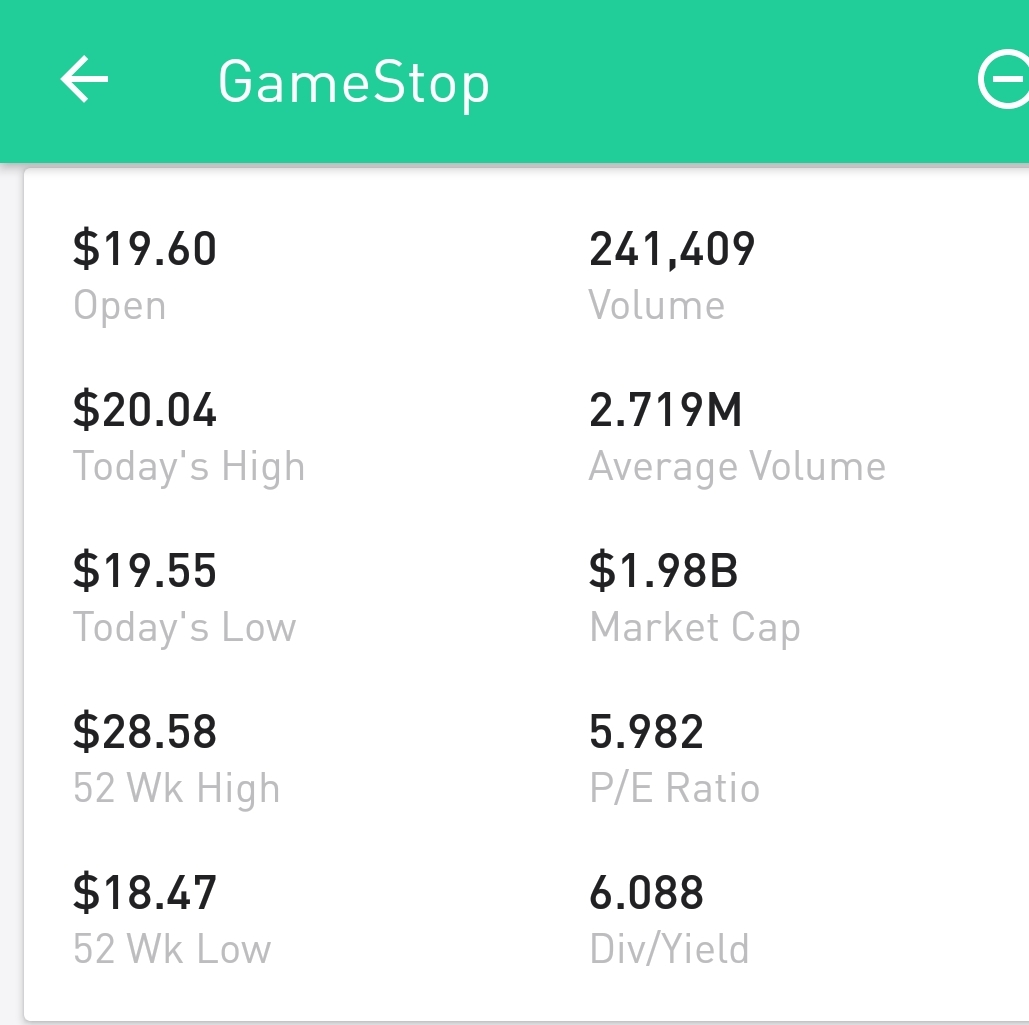Tap the 5.982 P/E value
This screenshot has width=1029, height=1025.
(646, 732)
